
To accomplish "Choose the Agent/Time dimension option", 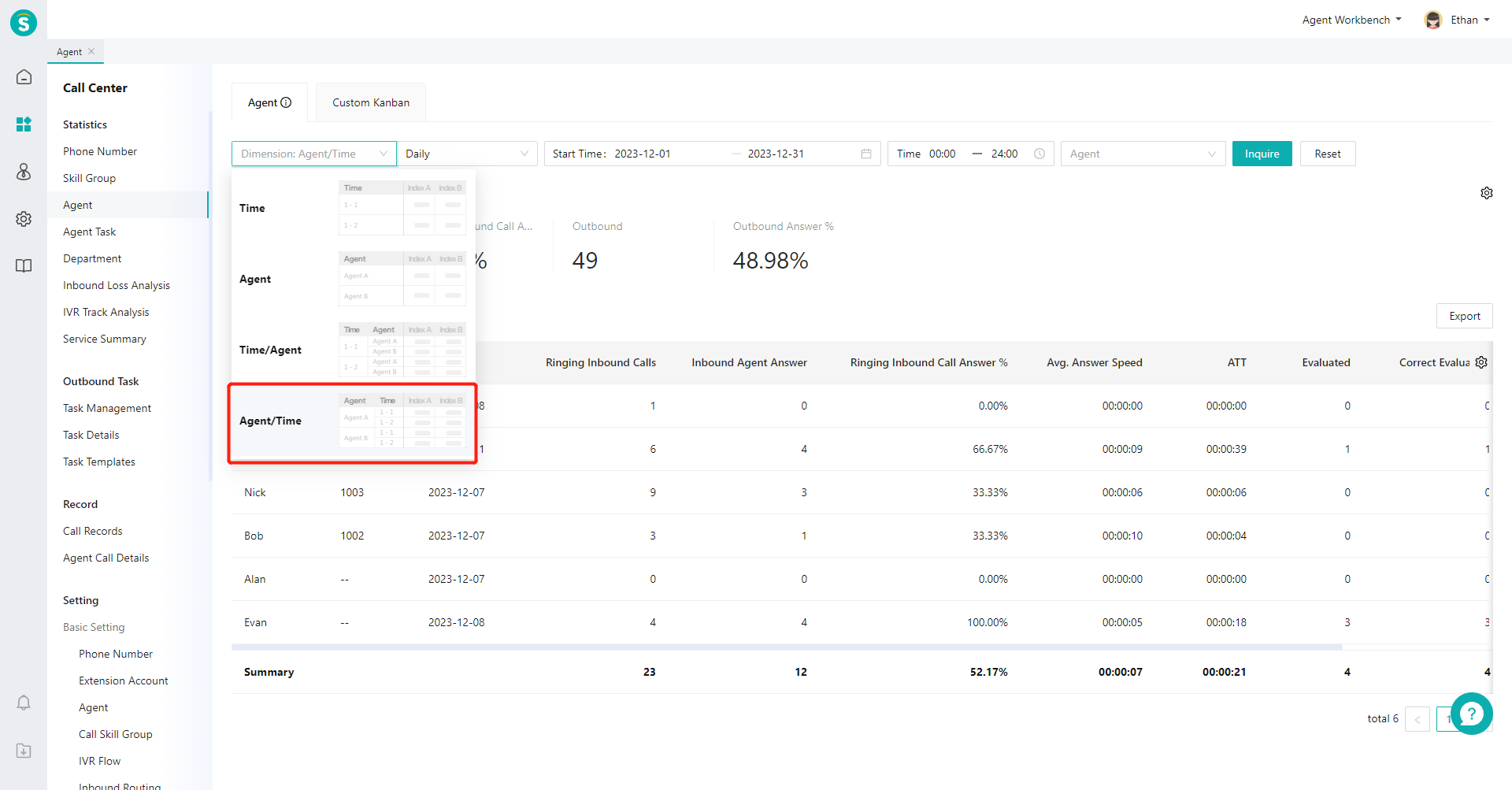I will [x=353, y=422].
